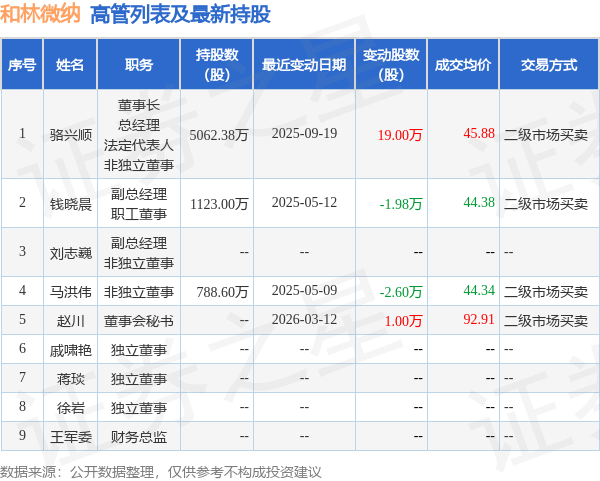The height and width of the screenshot is (481, 600).
Task: Click the date 2026-03-12
Action: [305, 319]
